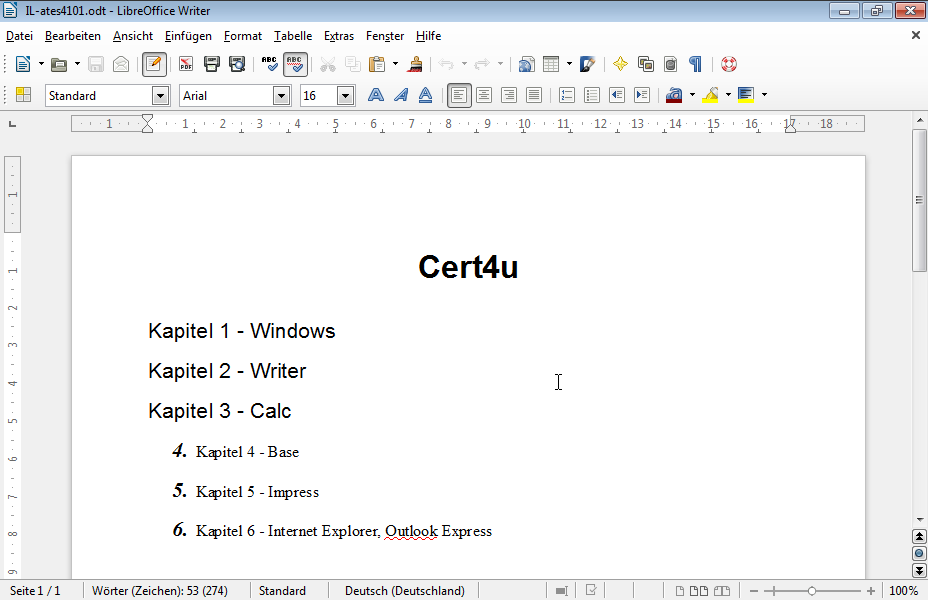Open the Extras menu
This screenshot has width=928, height=600.
(x=339, y=36)
